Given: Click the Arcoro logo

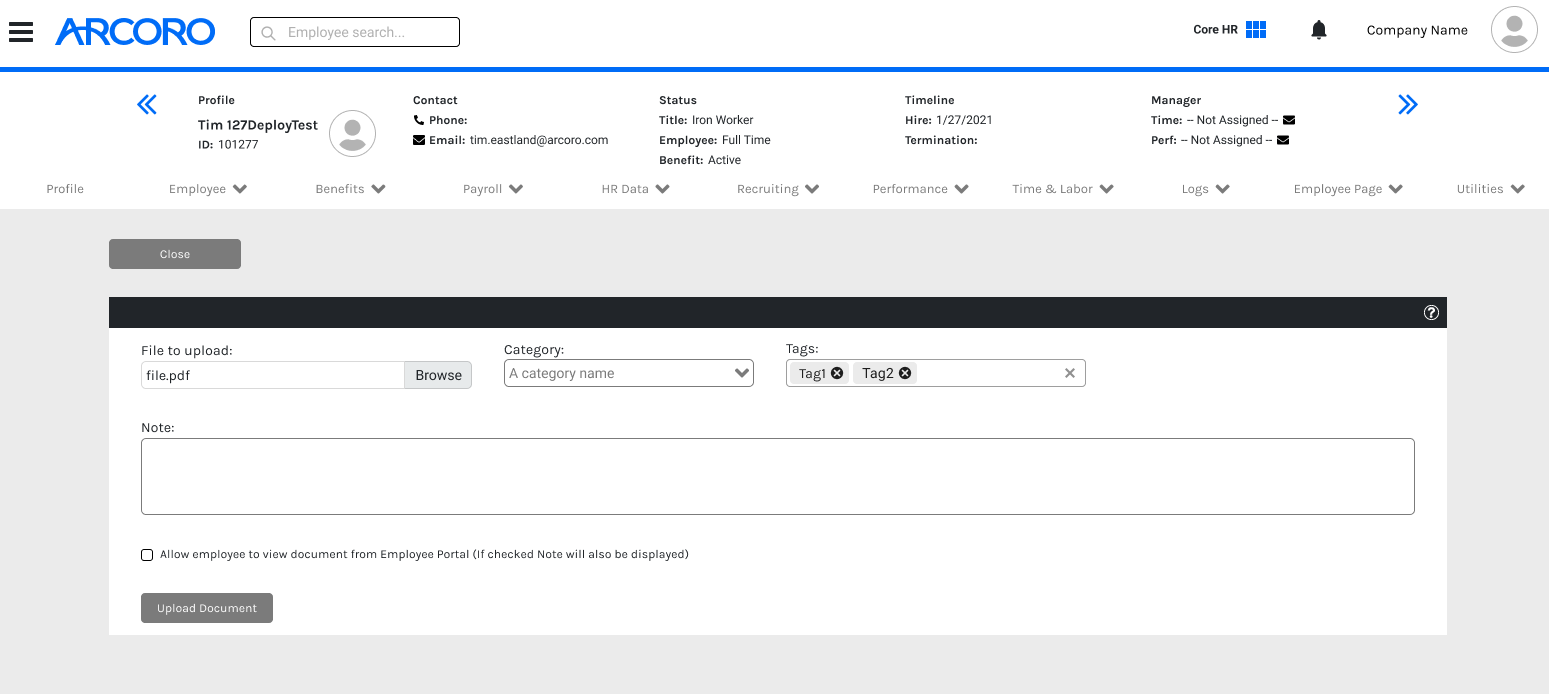Looking at the screenshot, I should pyautogui.click(x=135, y=32).
